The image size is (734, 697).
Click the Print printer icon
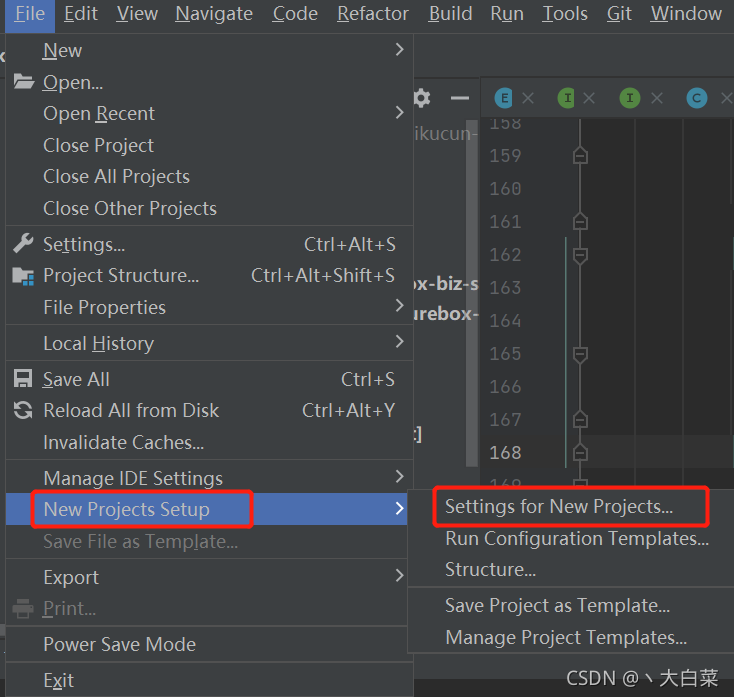pyautogui.click(x=23, y=609)
